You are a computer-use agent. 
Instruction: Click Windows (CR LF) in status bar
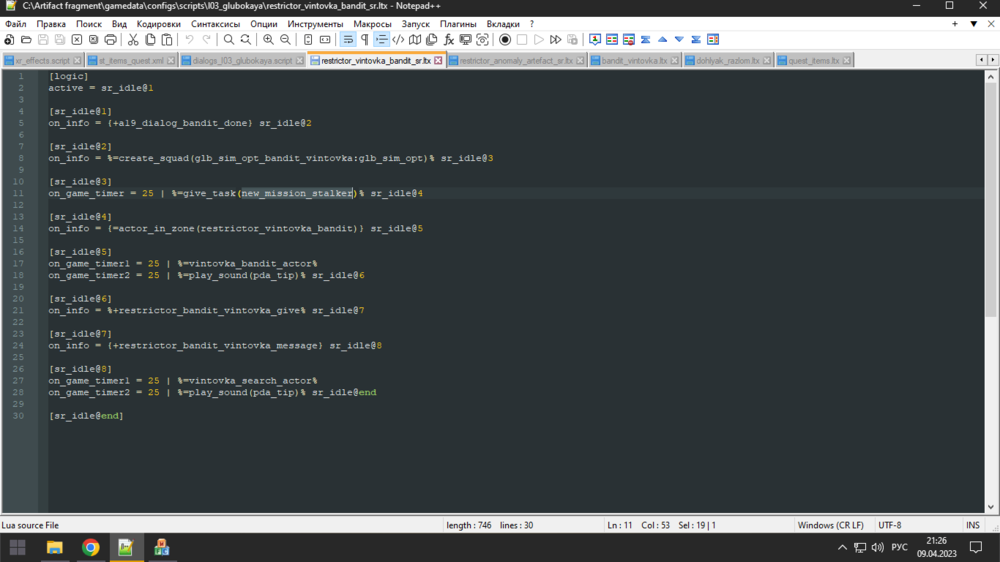[x=830, y=526]
